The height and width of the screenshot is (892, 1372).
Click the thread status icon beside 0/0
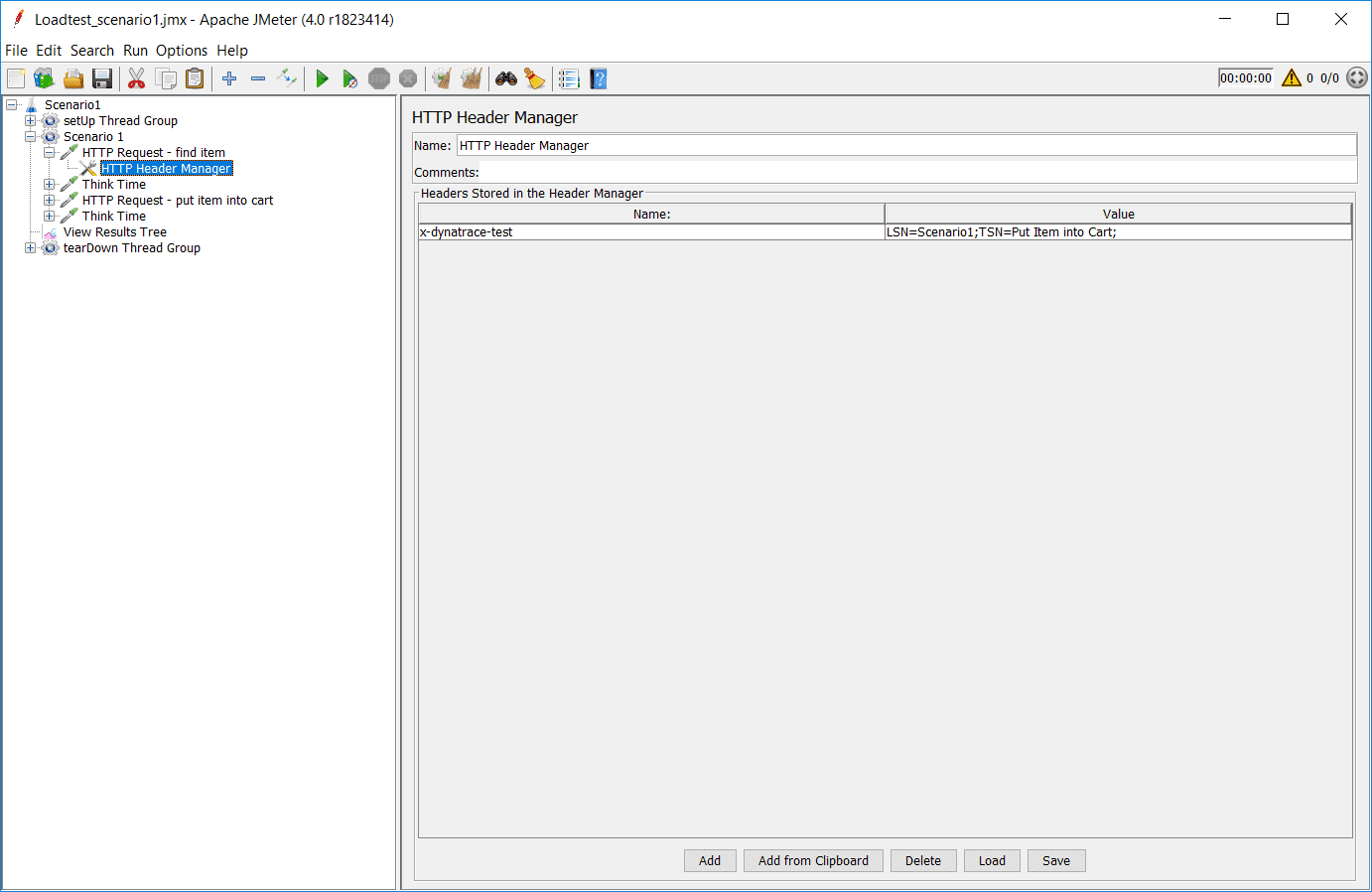point(1357,77)
